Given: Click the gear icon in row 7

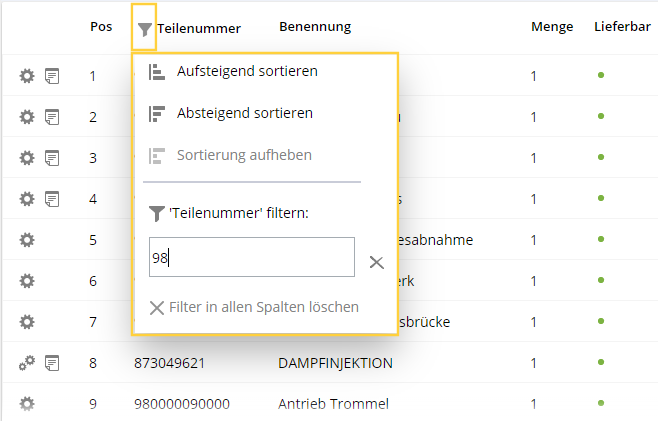Looking at the screenshot, I should [27, 322].
